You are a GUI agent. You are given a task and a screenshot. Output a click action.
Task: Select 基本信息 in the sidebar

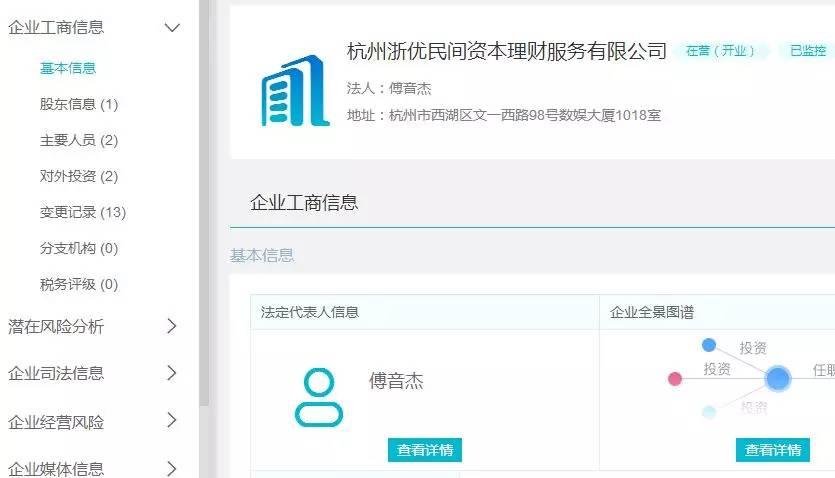click(68, 68)
